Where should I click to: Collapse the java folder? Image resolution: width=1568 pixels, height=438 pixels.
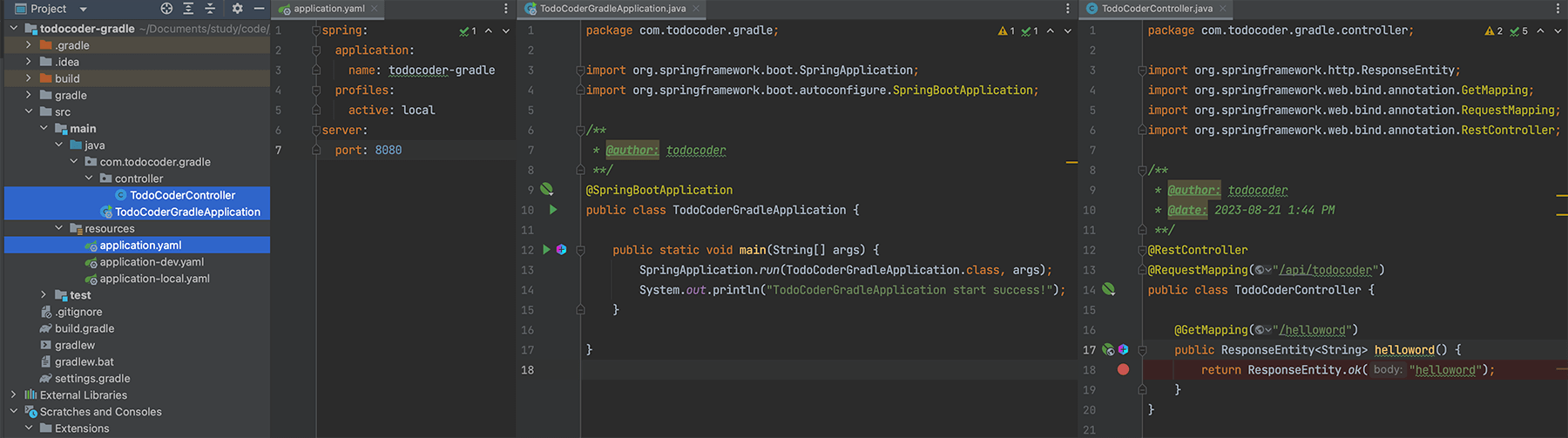coord(58,145)
